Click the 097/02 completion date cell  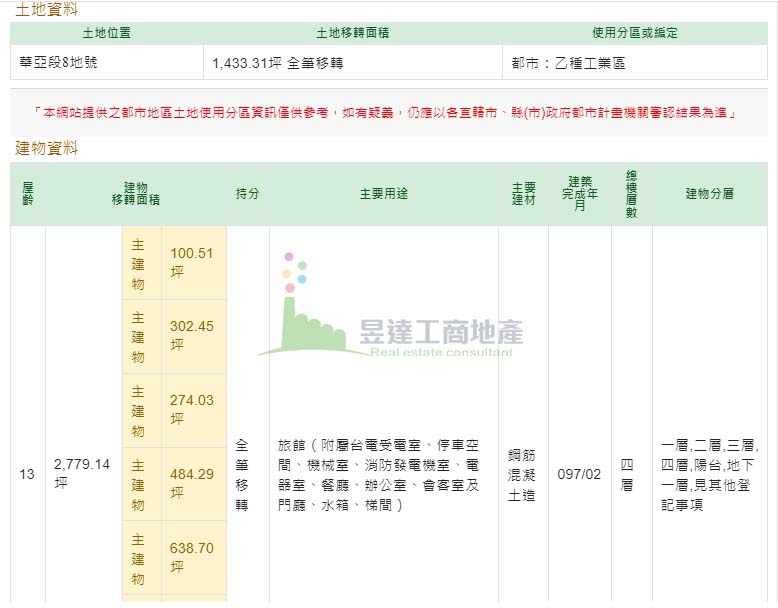click(x=579, y=474)
